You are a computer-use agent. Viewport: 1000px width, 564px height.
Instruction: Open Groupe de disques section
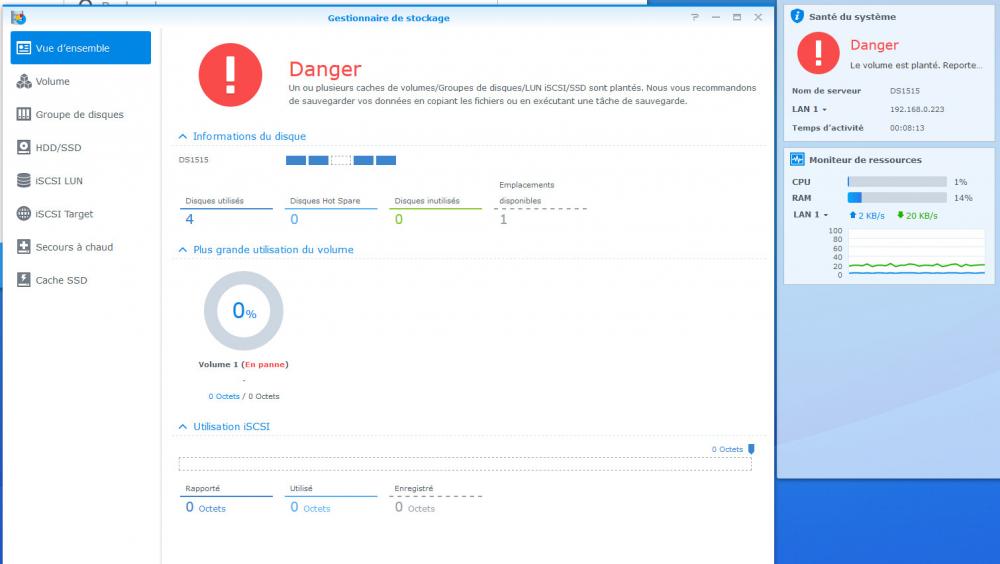click(80, 114)
